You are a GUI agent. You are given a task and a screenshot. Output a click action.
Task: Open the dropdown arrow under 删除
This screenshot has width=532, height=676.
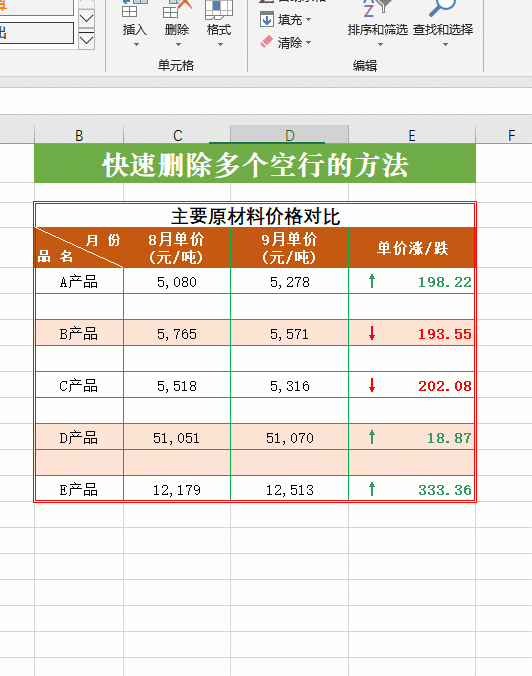pos(178,44)
